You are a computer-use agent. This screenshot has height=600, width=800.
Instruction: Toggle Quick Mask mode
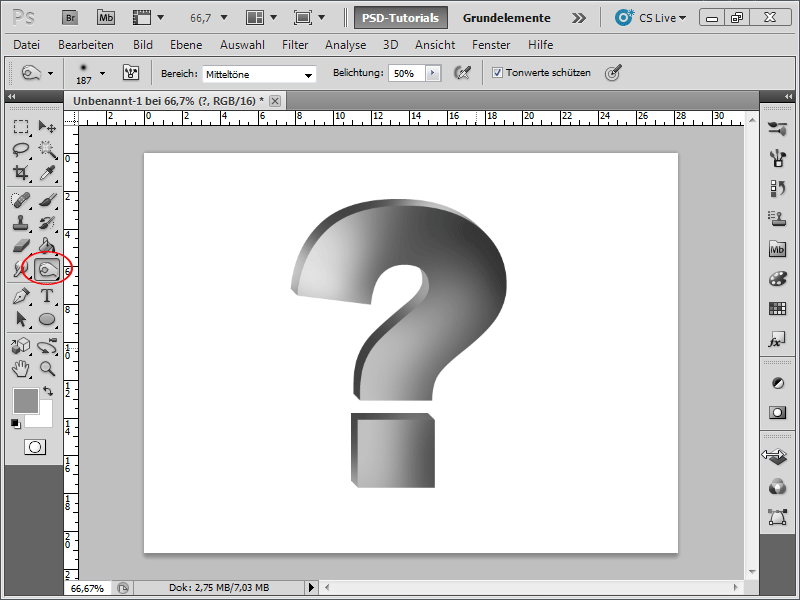(35, 447)
